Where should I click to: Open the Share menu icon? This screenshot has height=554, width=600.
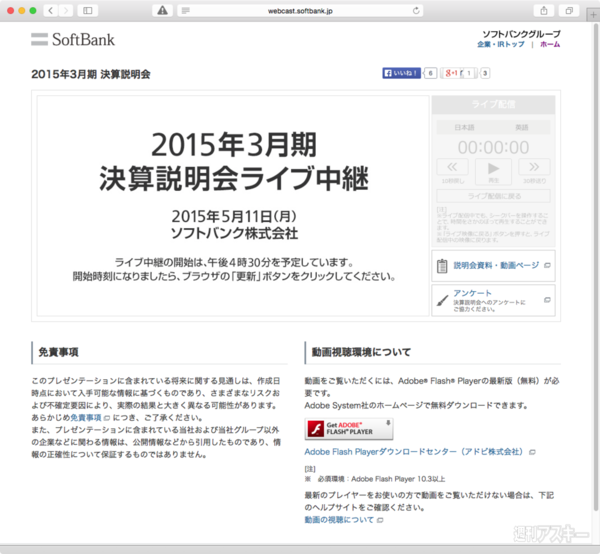544,11
